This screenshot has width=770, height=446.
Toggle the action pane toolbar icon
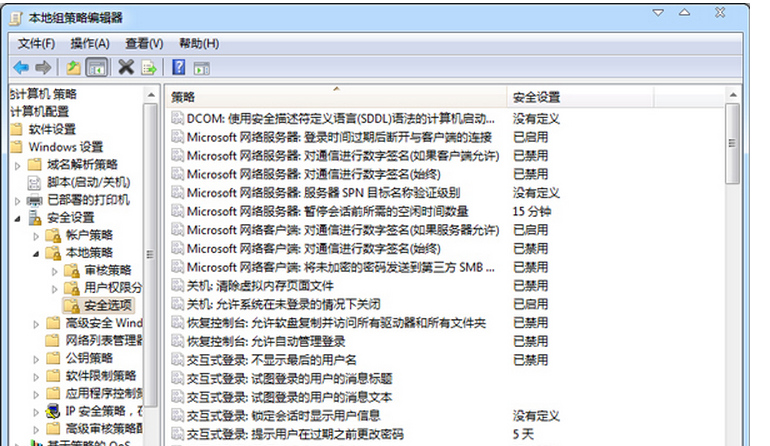pyautogui.click(x=201, y=68)
